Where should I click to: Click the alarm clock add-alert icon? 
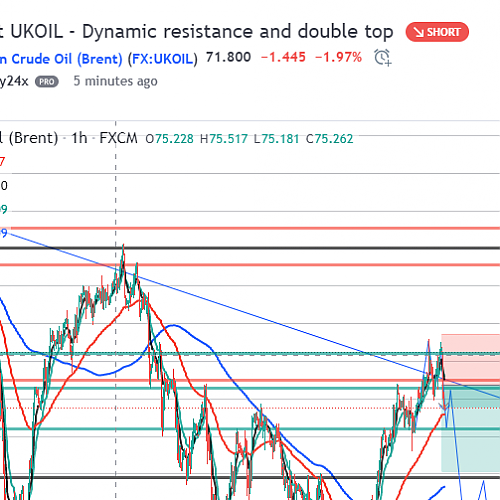coord(383,57)
